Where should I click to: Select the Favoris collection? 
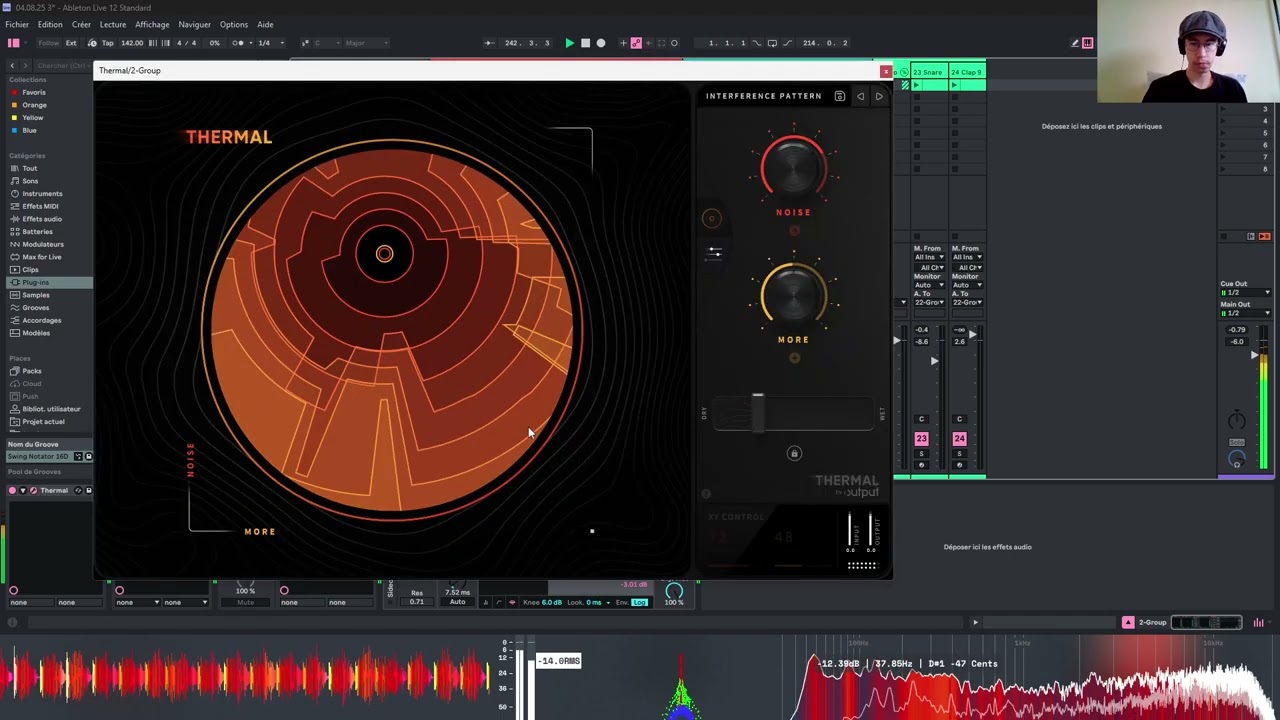coord(34,92)
